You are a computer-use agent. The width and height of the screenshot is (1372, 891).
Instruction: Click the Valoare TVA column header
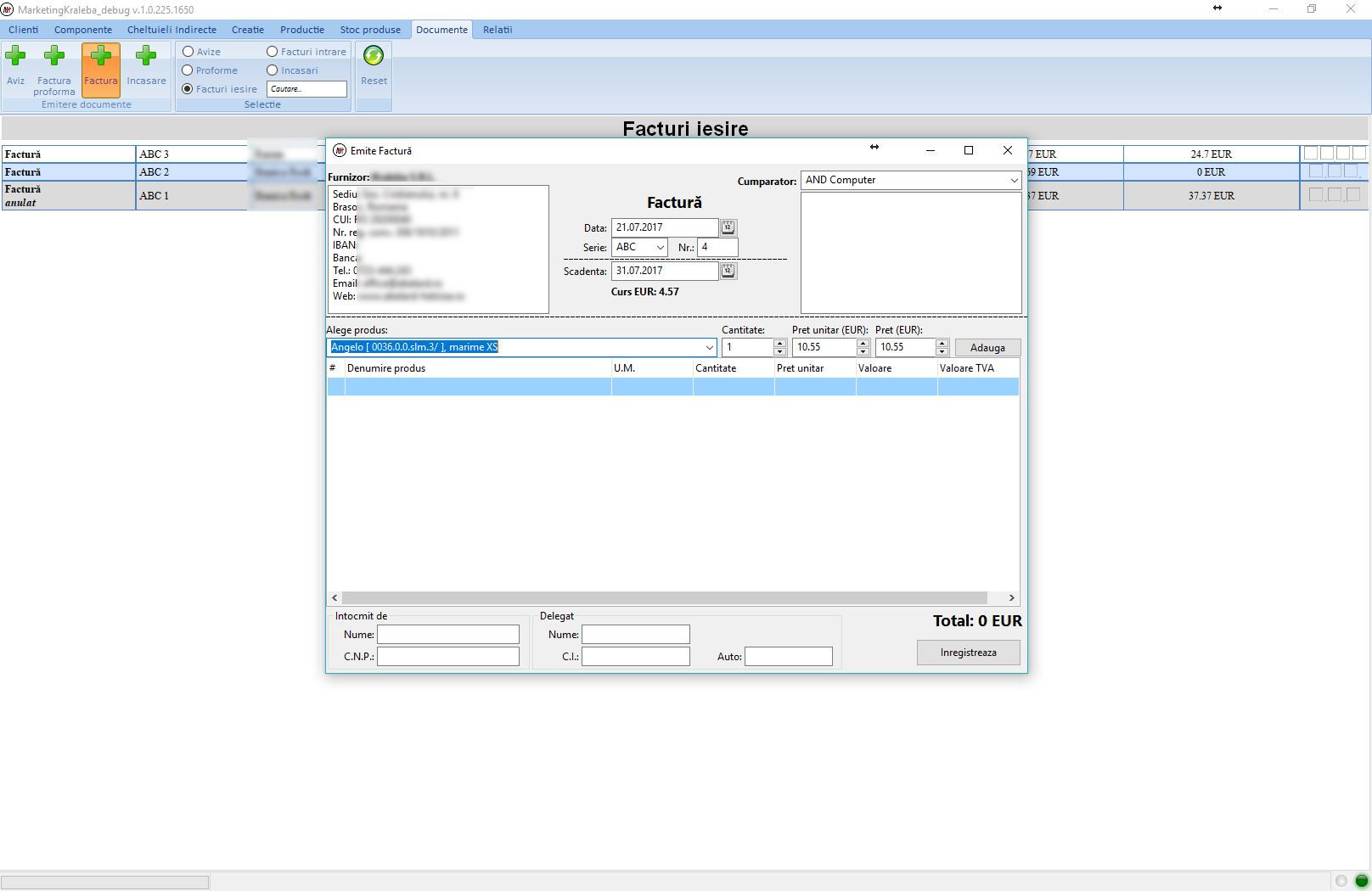978,368
